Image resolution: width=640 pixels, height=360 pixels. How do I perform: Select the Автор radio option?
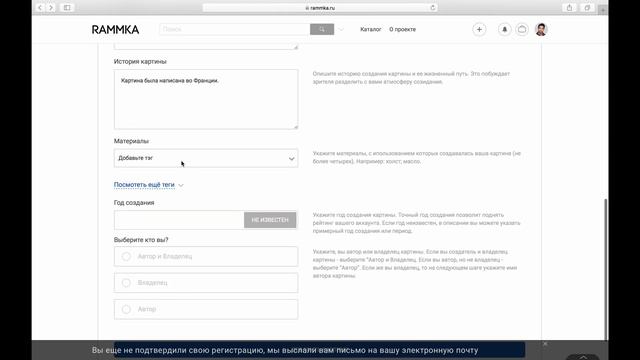(x=206, y=309)
